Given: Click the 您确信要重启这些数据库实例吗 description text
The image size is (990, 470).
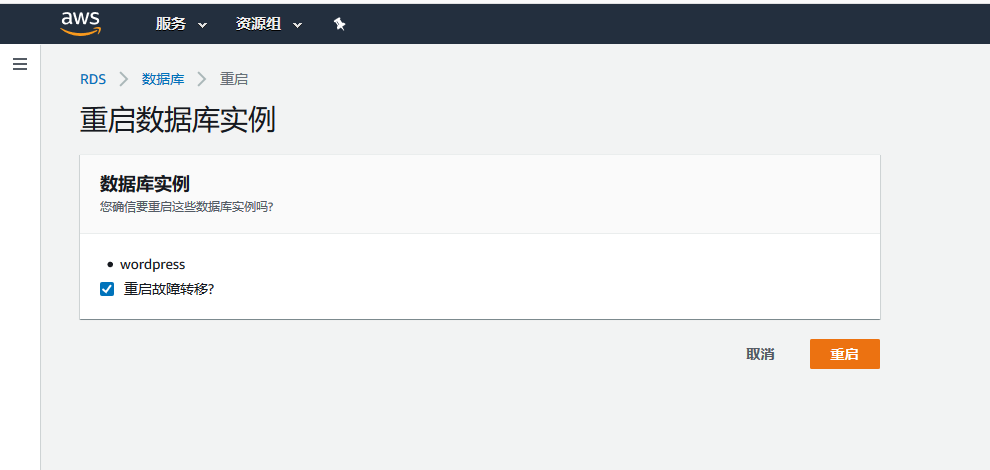Looking at the screenshot, I should [x=186, y=207].
